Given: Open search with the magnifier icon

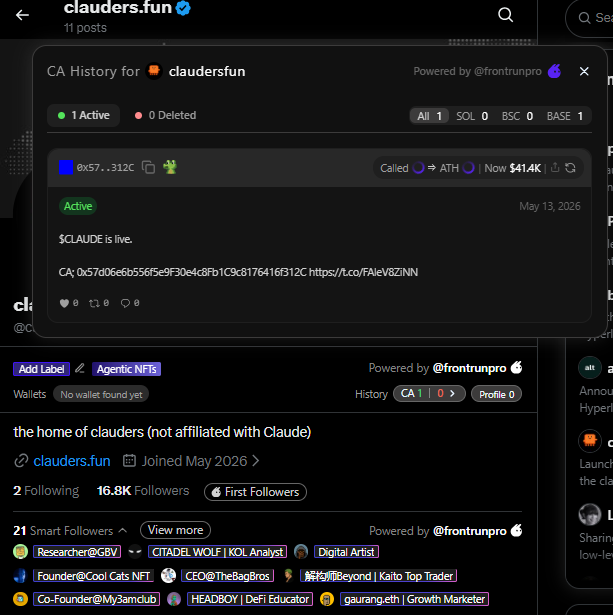Looking at the screenshot, I should 505,15.
